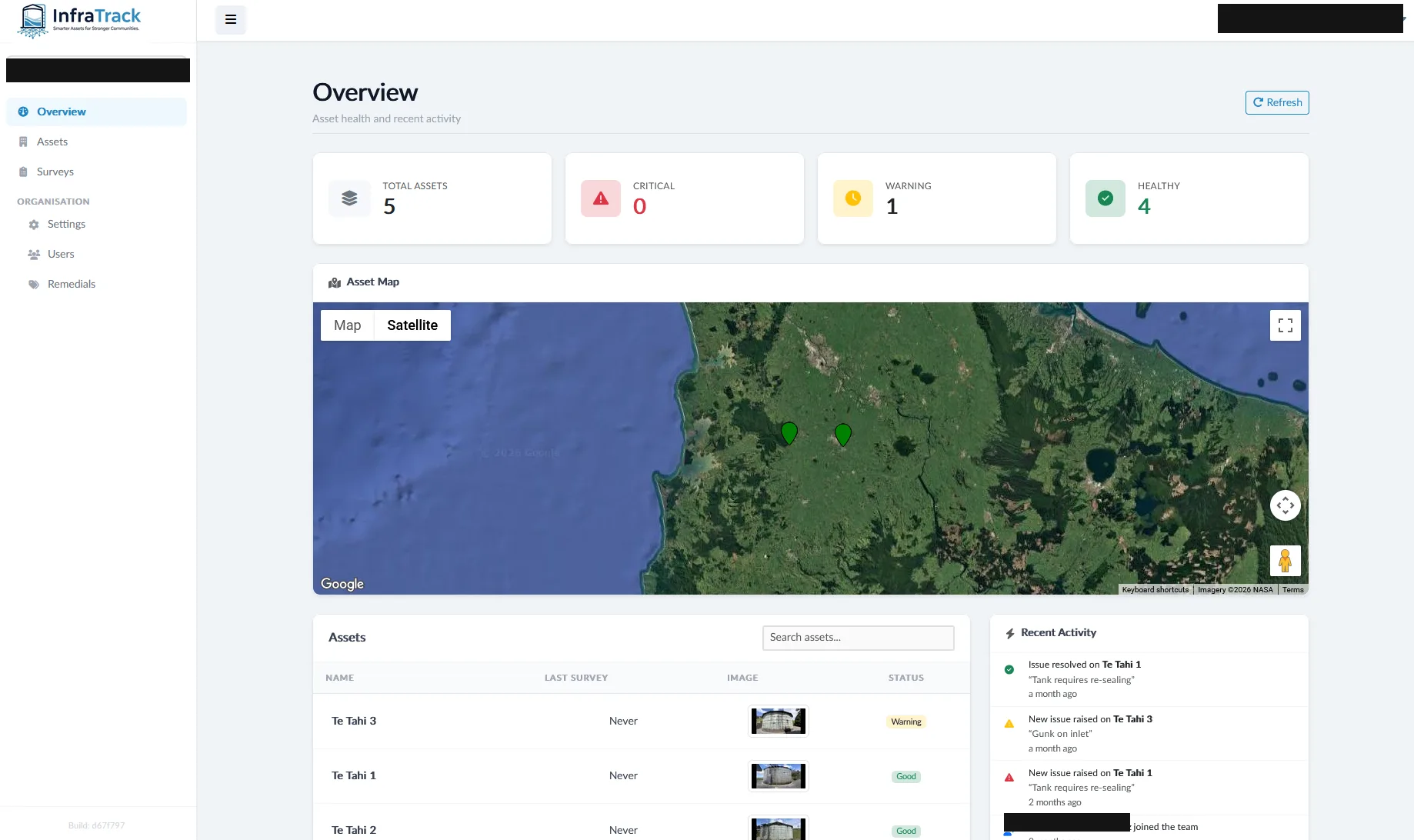Click the Gunk on inlet yellow warning icon
This screenshot has width=1414, height=840.
pos(1009,724)
